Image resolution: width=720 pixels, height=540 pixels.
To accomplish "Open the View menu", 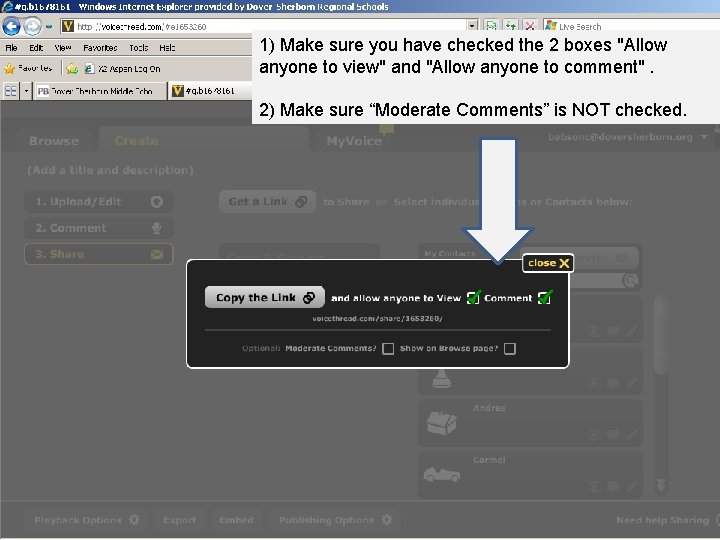I will click(x=62, y=48).
